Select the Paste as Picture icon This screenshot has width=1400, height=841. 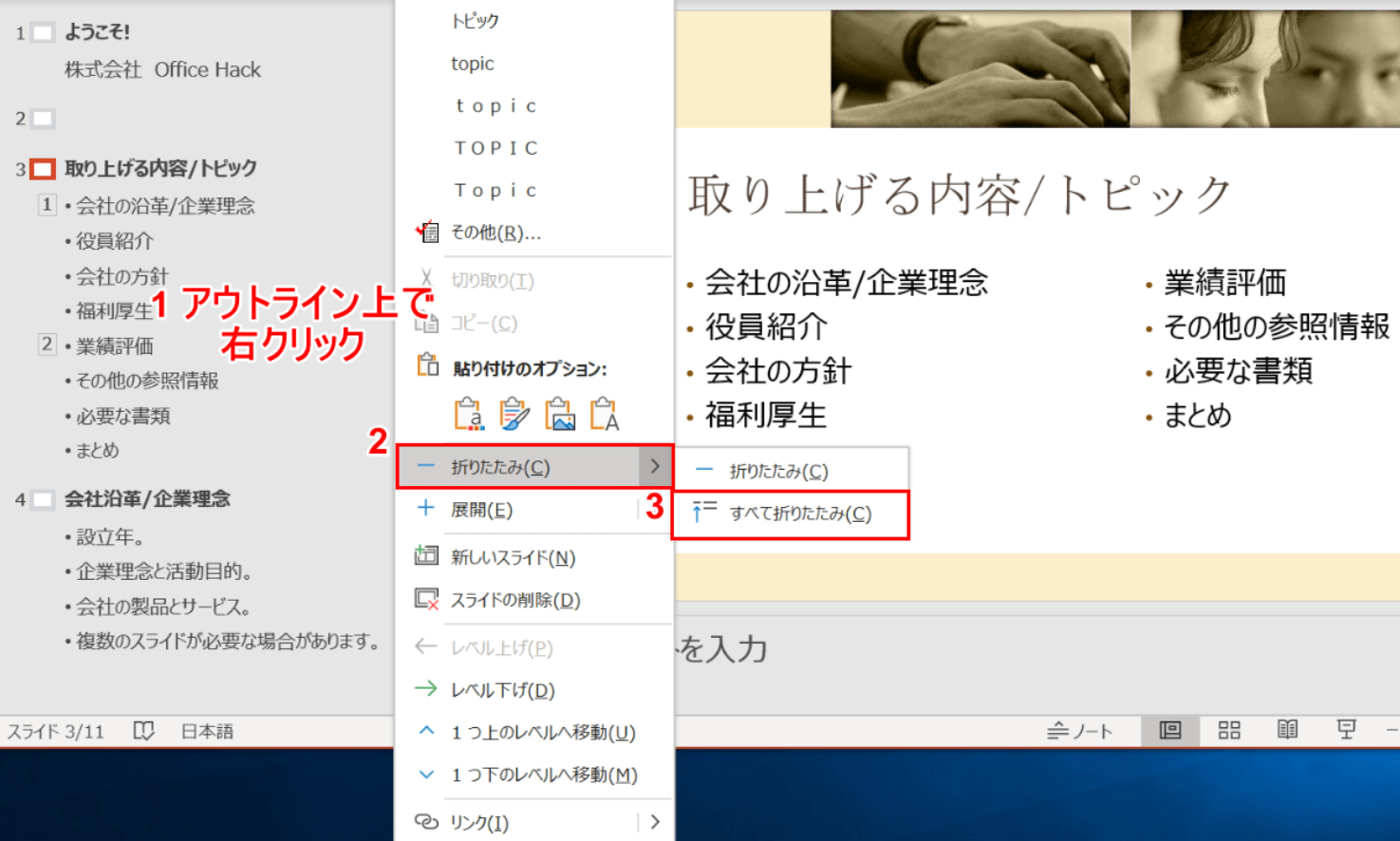[x=560, y=414]
